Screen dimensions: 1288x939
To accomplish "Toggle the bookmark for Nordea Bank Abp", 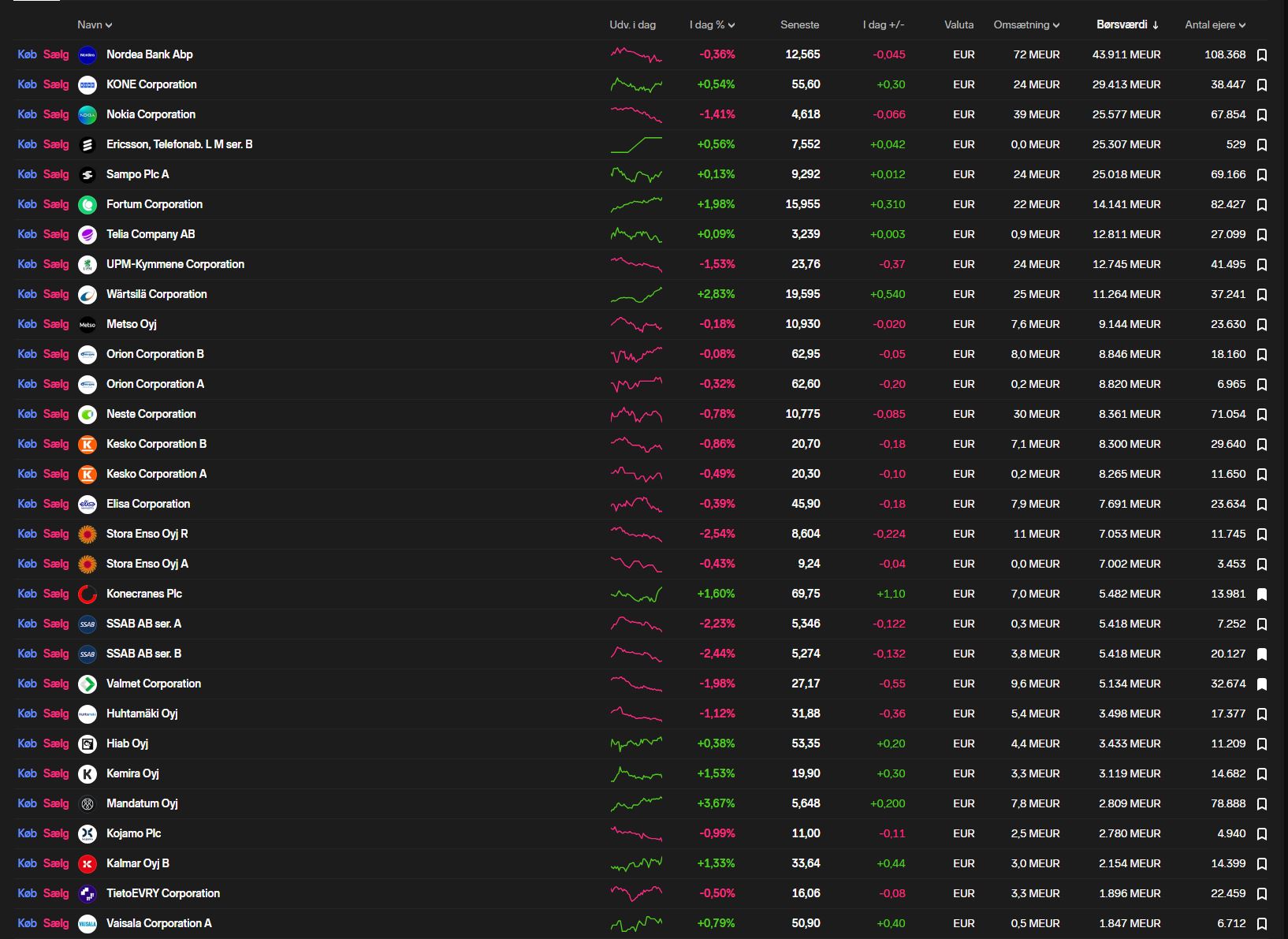I will [1262, 55].
